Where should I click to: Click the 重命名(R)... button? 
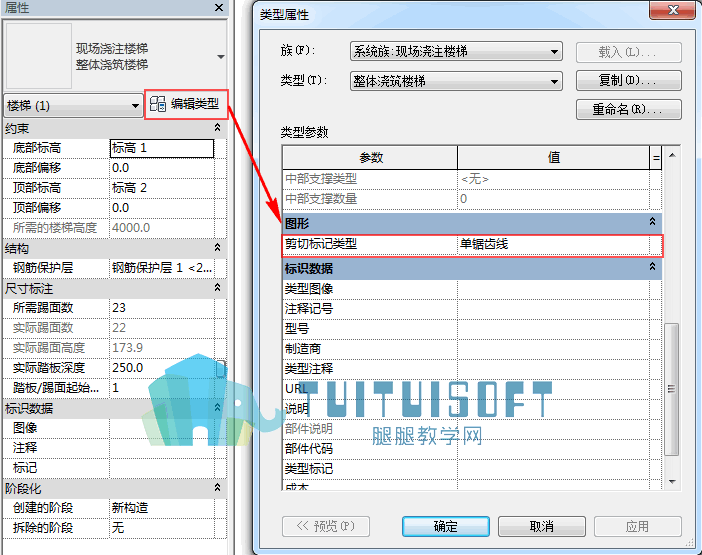[x=629, y=110]
